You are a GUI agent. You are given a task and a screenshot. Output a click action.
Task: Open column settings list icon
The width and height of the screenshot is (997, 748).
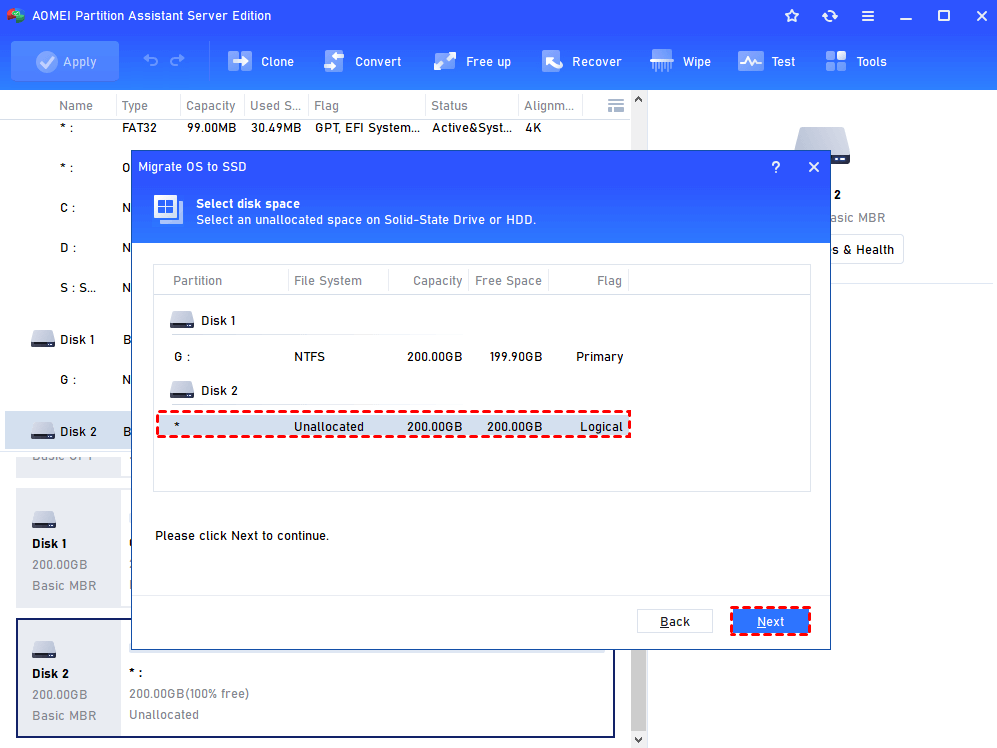coord(615,106)
